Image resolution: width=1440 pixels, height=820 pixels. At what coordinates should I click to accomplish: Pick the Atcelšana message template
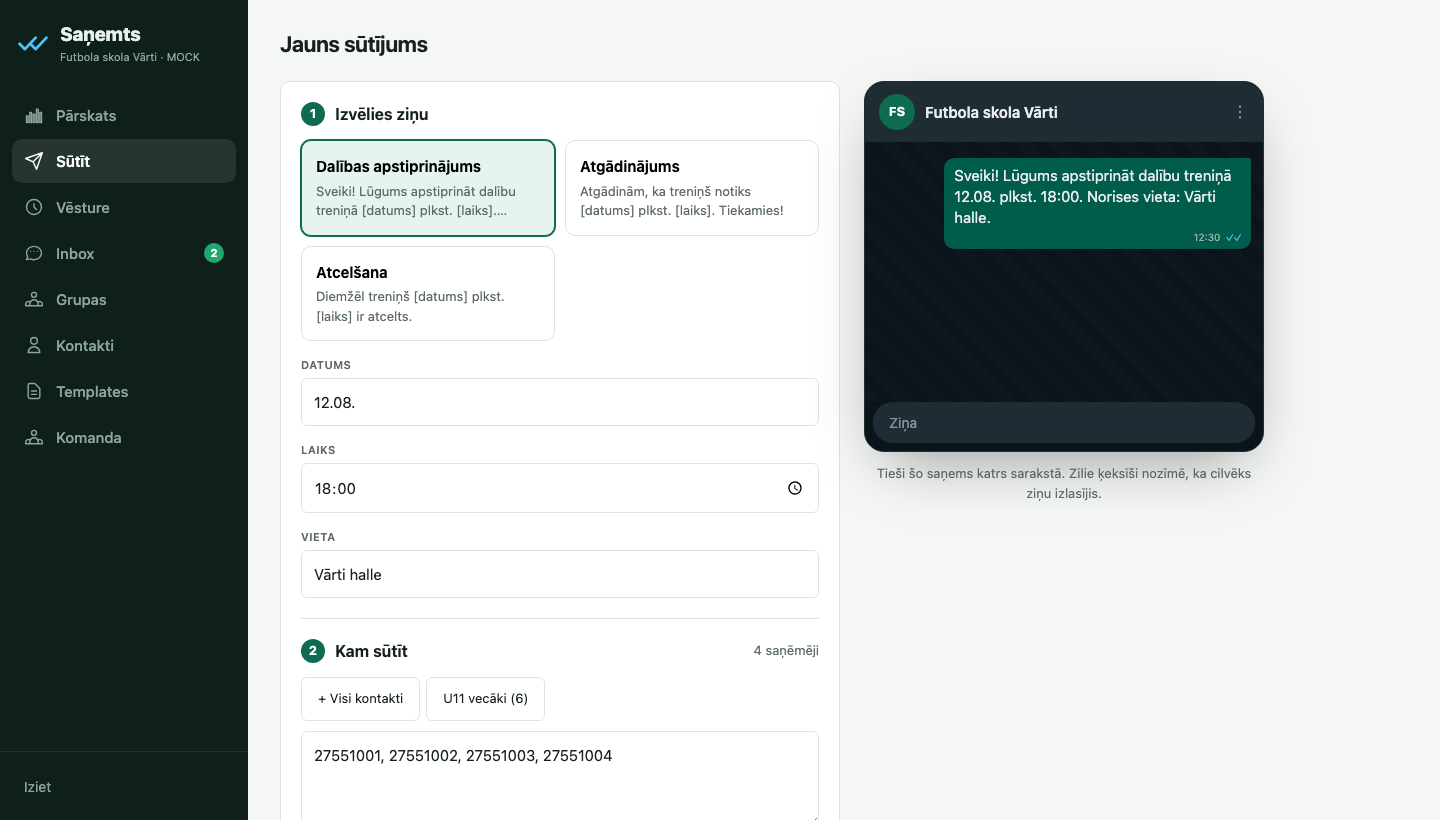(428, 293)
